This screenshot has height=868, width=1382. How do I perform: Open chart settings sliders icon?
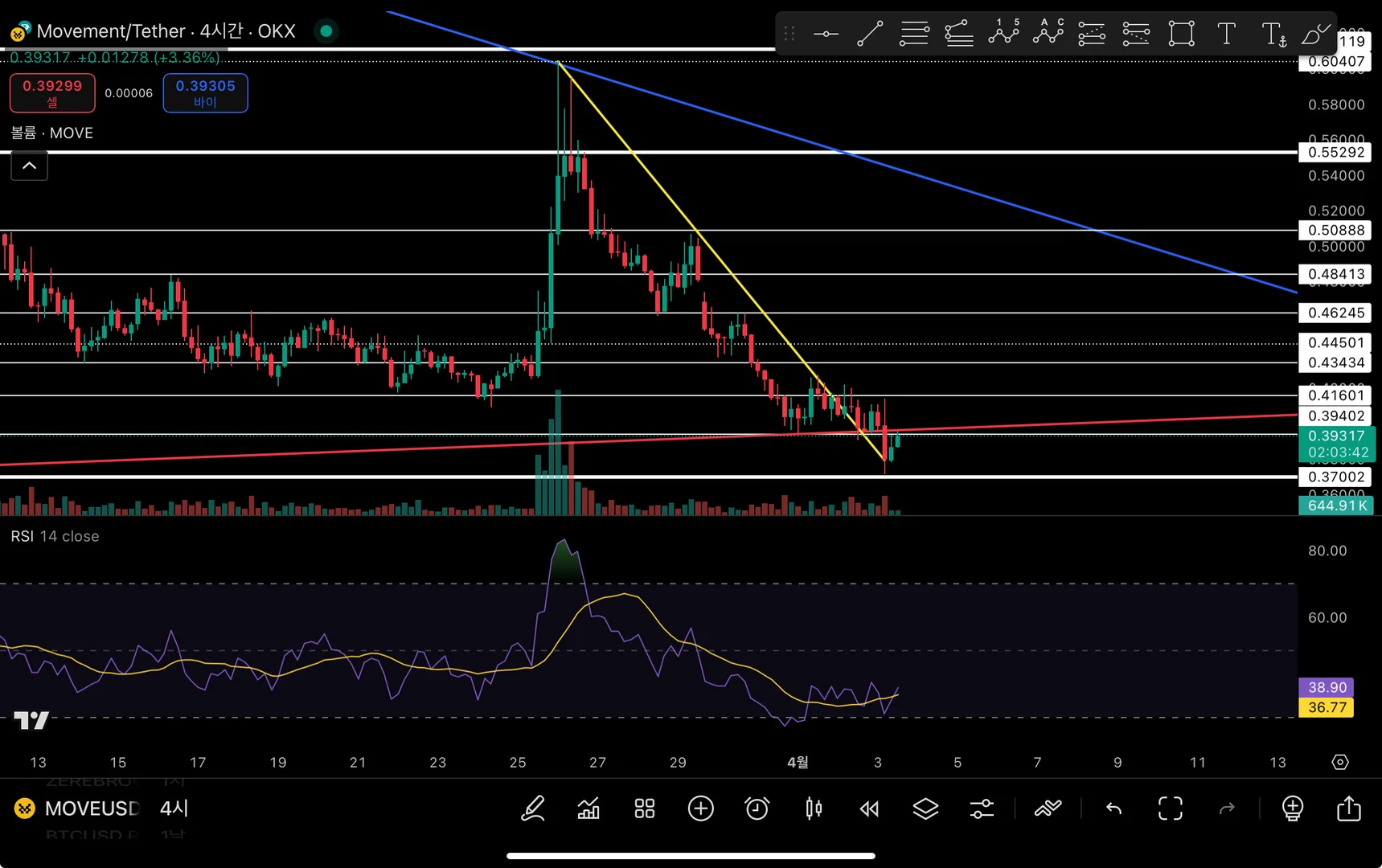[x=982, y=809]
